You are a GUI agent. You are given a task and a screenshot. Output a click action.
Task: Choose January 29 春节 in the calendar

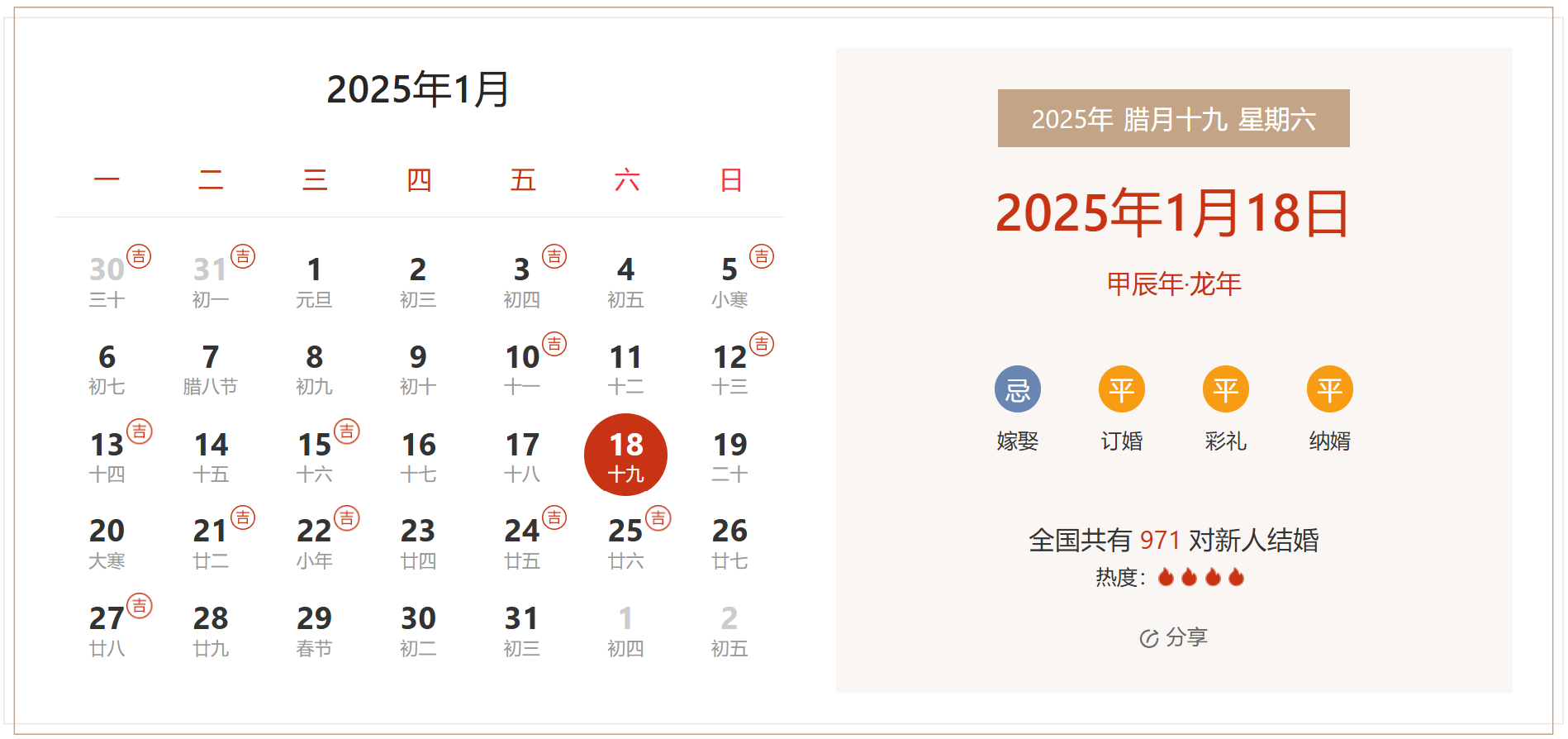tap(315, 631)
